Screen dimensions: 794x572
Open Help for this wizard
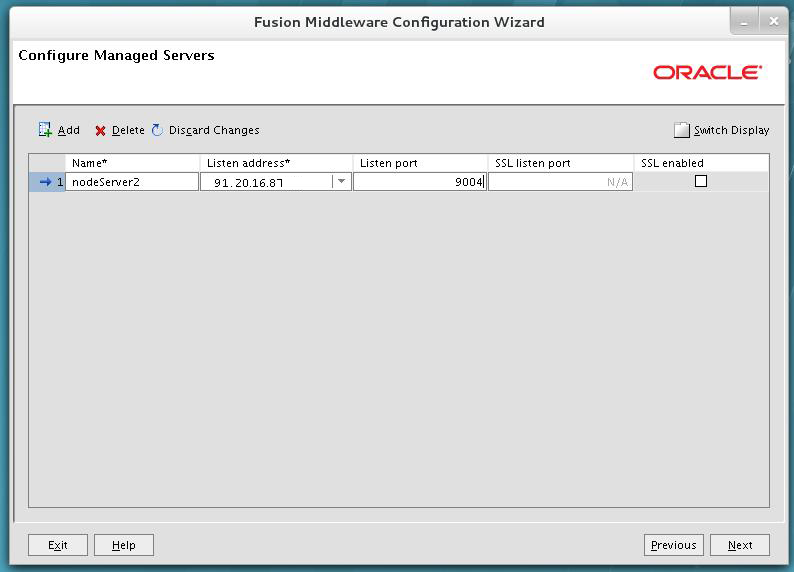(x=124, y=545)
